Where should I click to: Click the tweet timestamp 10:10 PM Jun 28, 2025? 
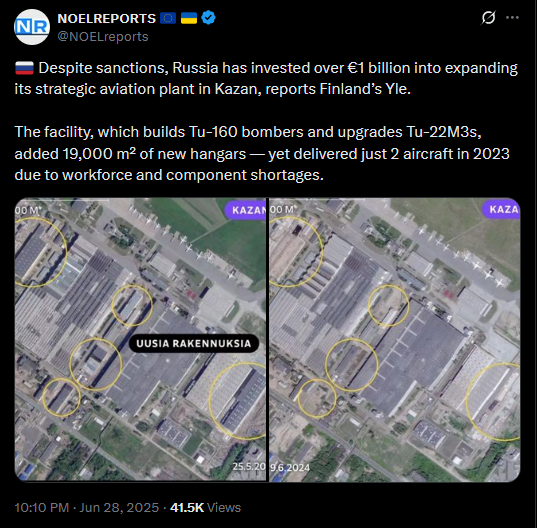[87, 507]
